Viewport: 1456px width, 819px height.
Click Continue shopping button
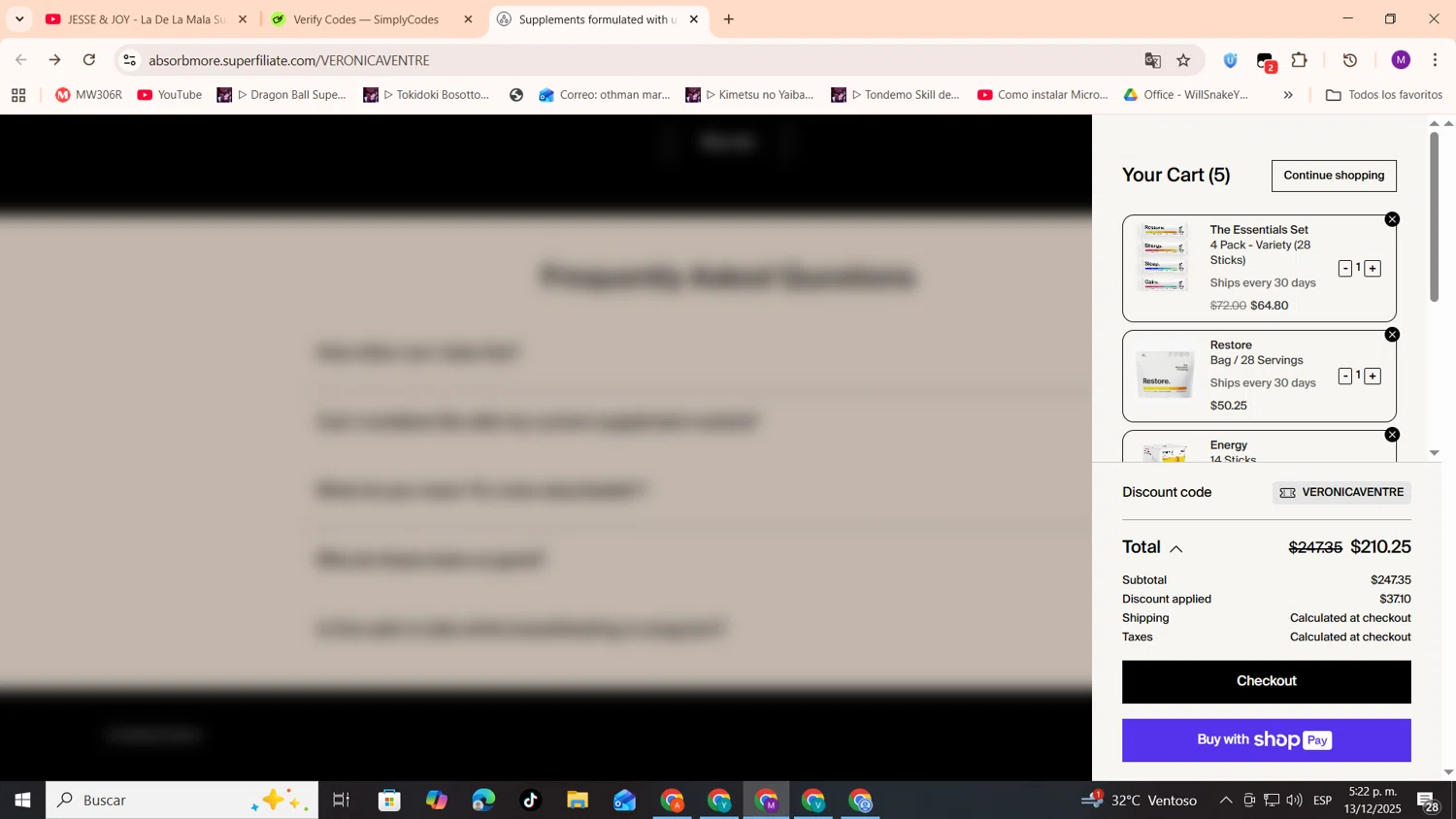1334,176
